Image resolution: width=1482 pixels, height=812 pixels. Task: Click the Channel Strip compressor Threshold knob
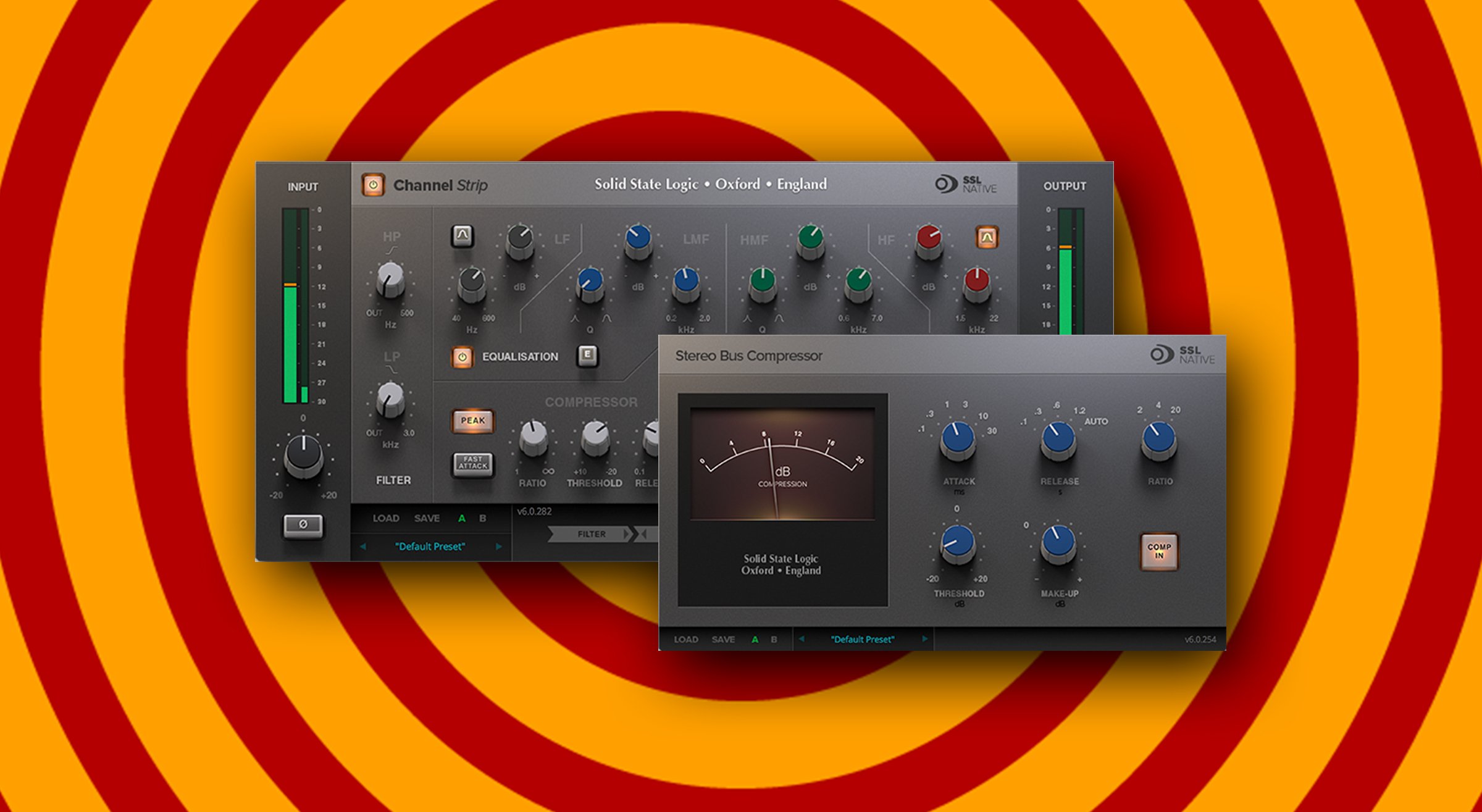595,437
